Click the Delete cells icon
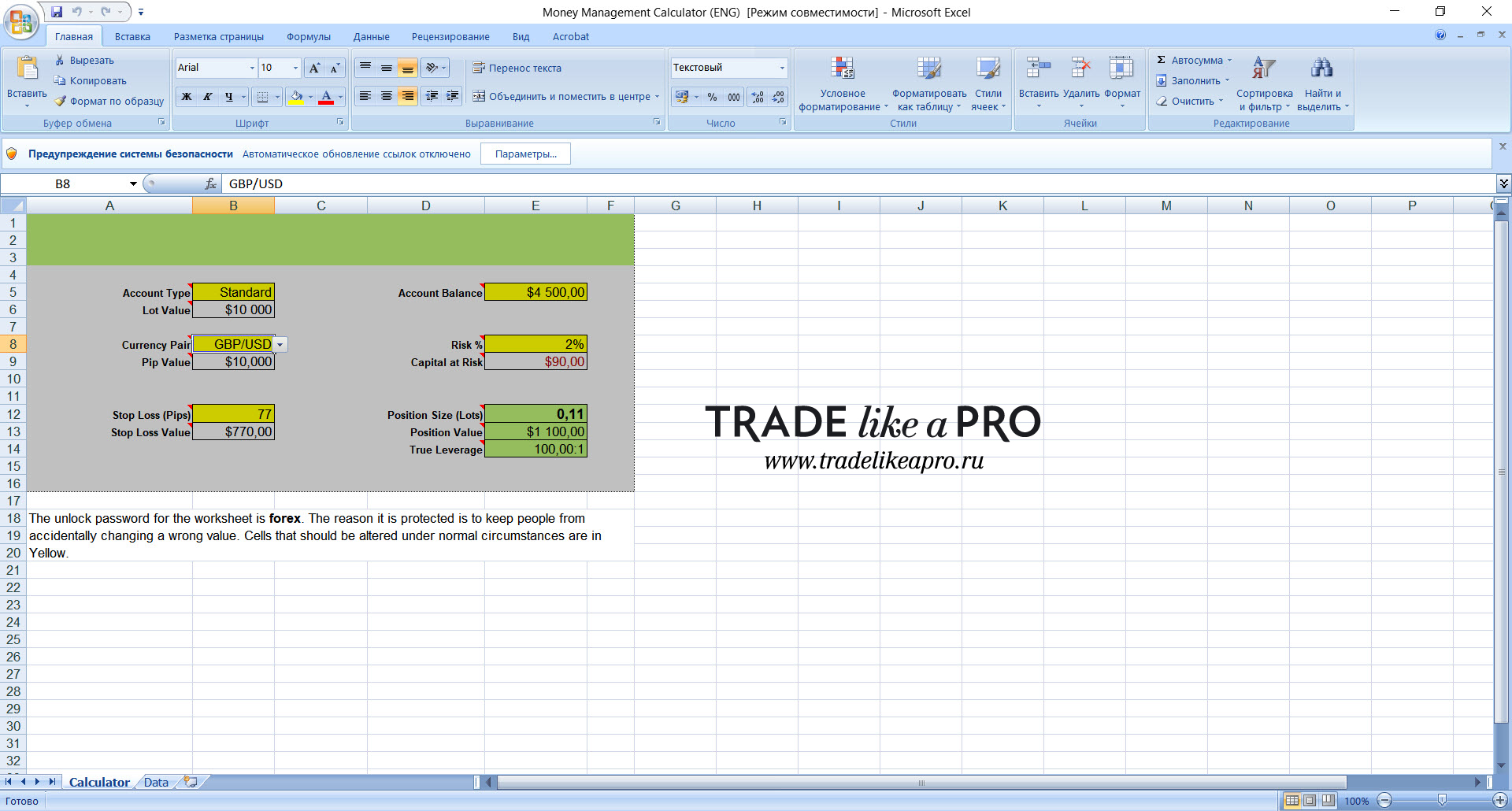Viewport: 1512px width, 811px height. (x=1080, y=68)
